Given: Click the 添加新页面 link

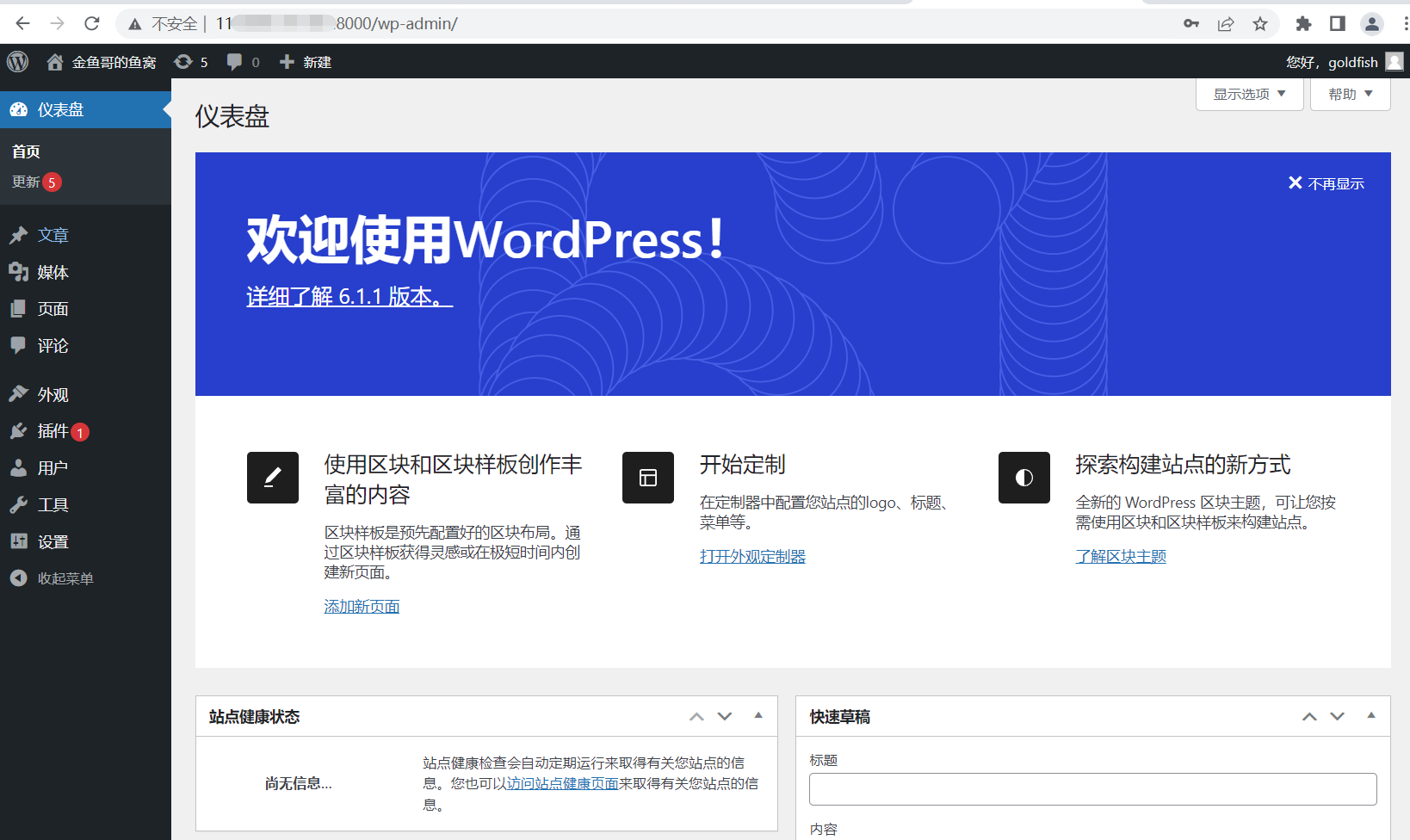Looking at the screenshot, I should coord(362,607).
